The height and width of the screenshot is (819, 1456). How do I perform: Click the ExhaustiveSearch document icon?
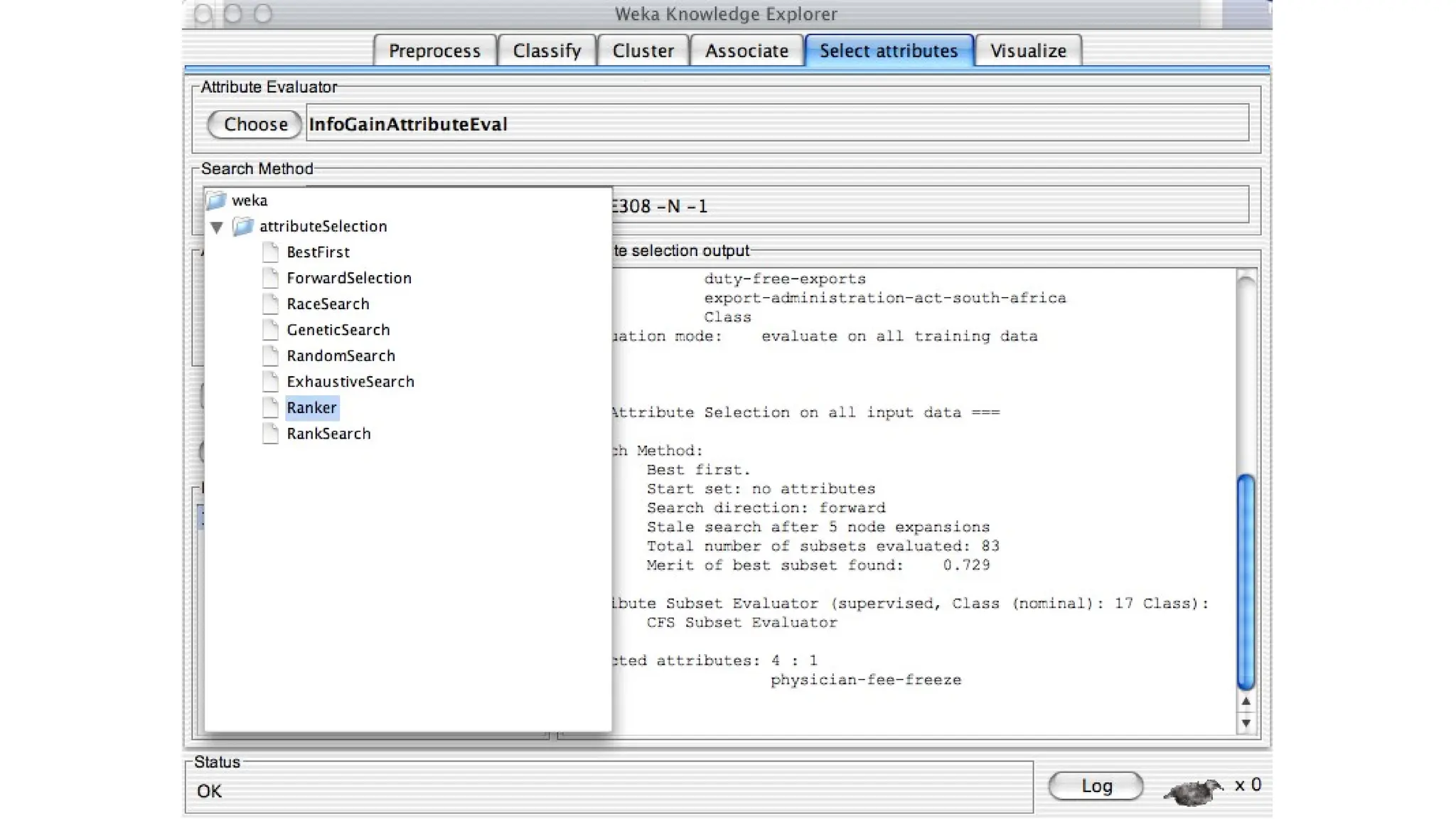coord(270,382)
